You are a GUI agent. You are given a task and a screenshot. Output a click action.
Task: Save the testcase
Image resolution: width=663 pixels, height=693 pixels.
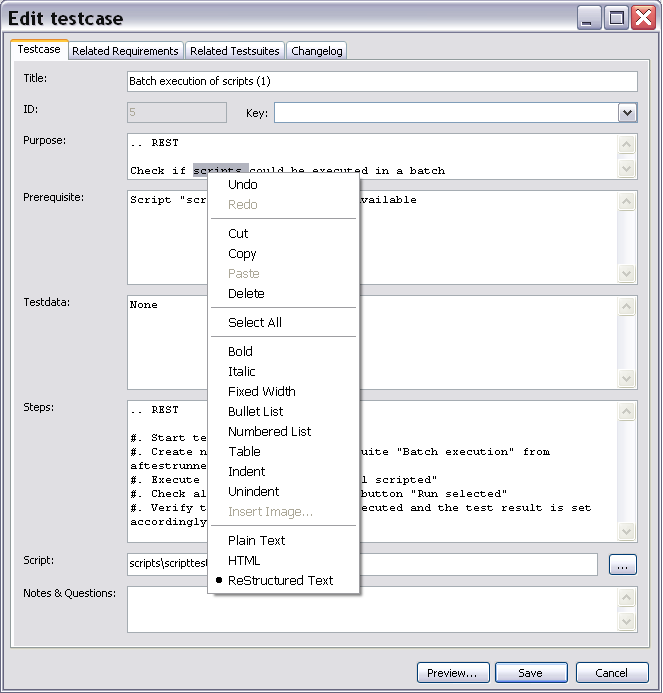click(x=531, y=673)
